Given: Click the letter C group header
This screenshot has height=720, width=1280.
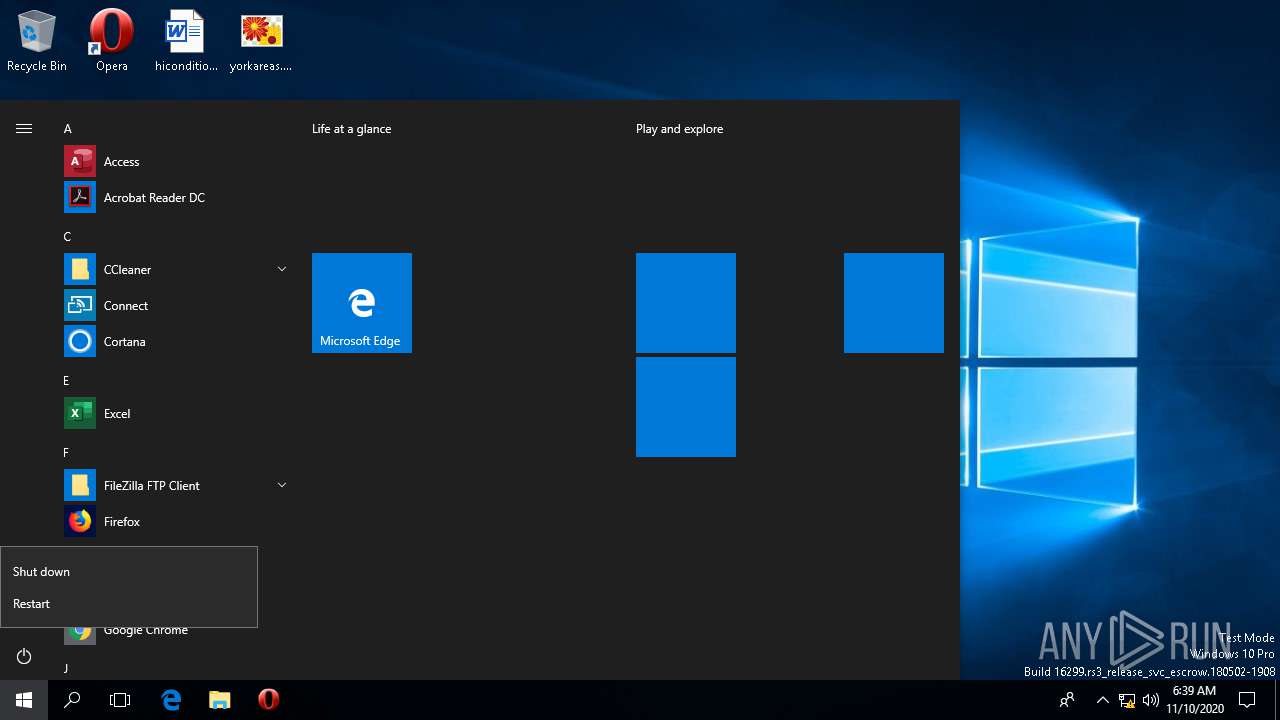Looking at the screenshot, I should (68, 237).
